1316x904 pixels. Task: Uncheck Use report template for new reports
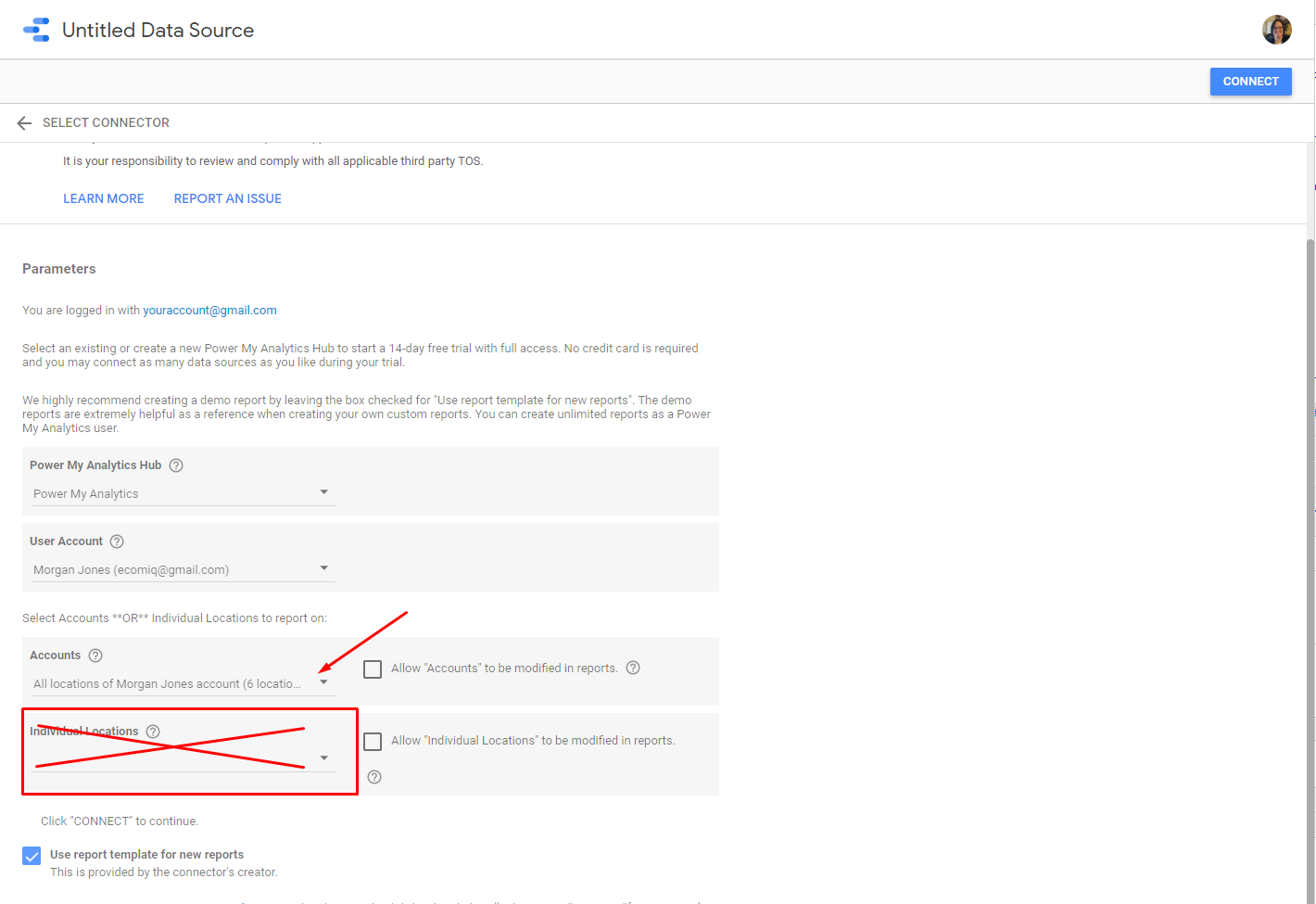[32, 856]
